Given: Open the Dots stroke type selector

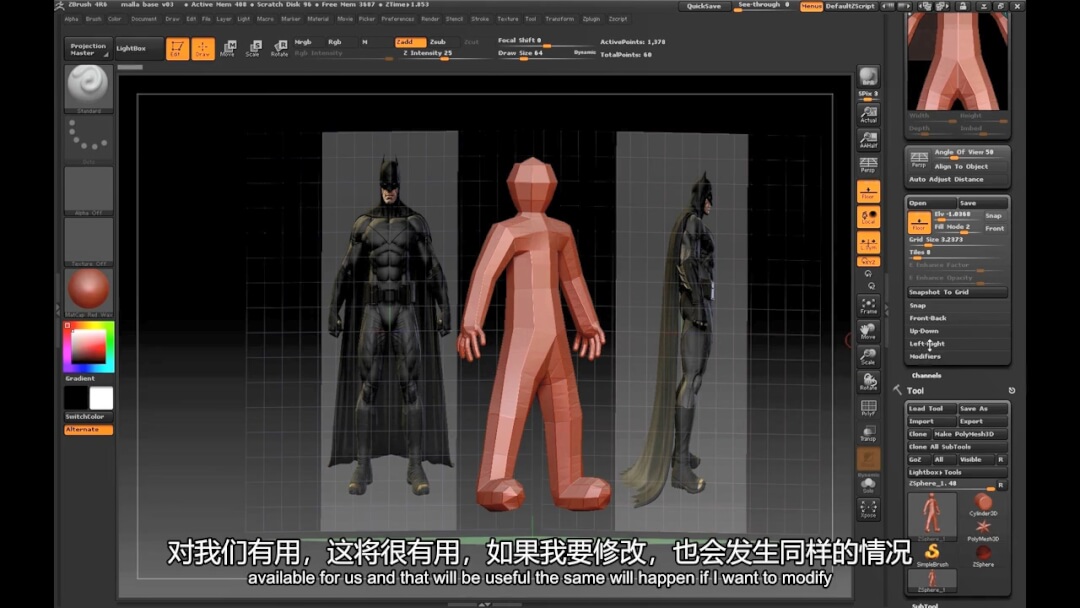Looking at the screenshot, I should (88, 139).
